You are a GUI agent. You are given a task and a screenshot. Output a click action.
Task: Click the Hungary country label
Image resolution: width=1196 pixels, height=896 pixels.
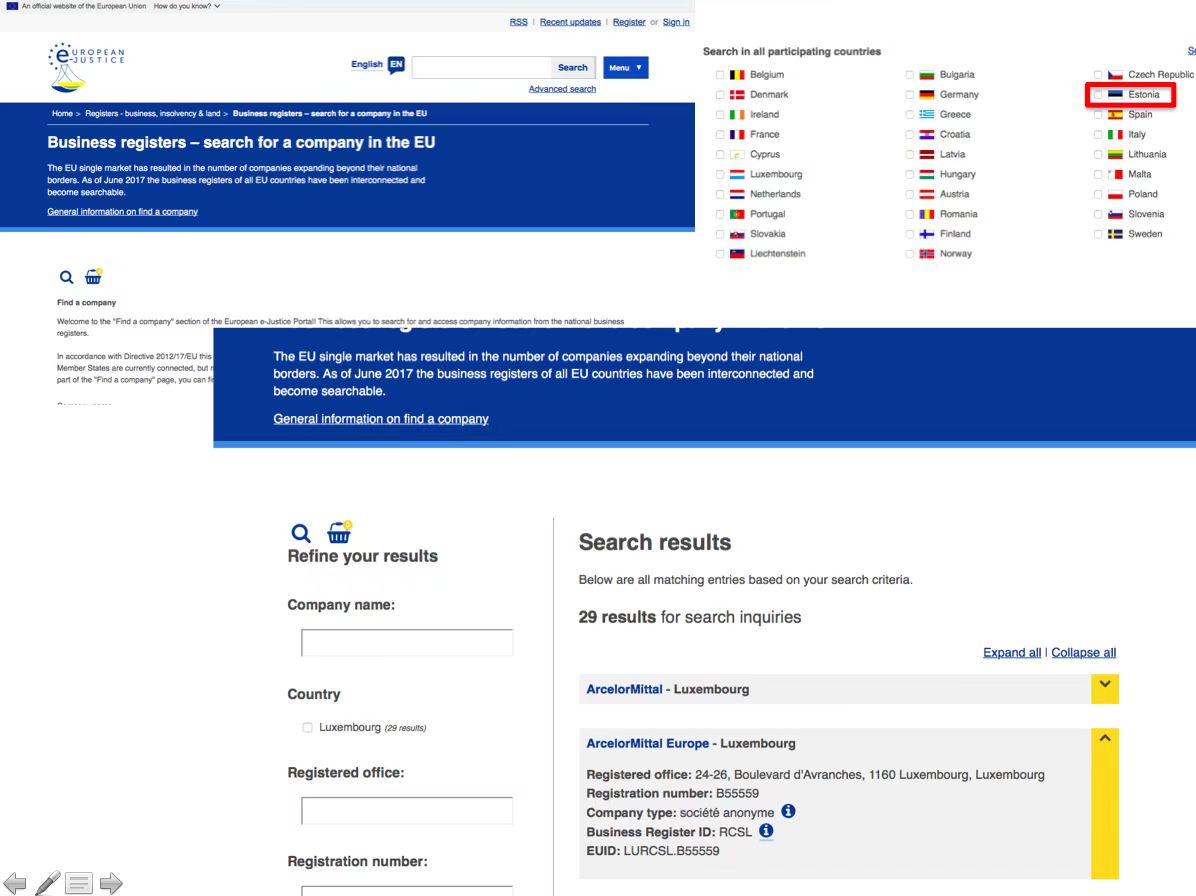(x=957, y=174)
